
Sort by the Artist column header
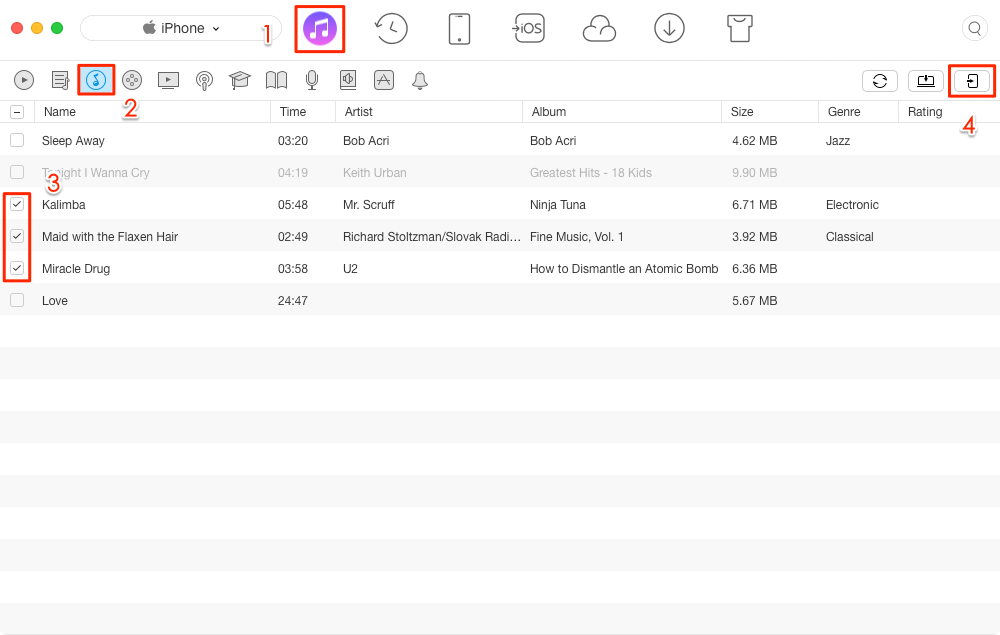tap(429, 112)
